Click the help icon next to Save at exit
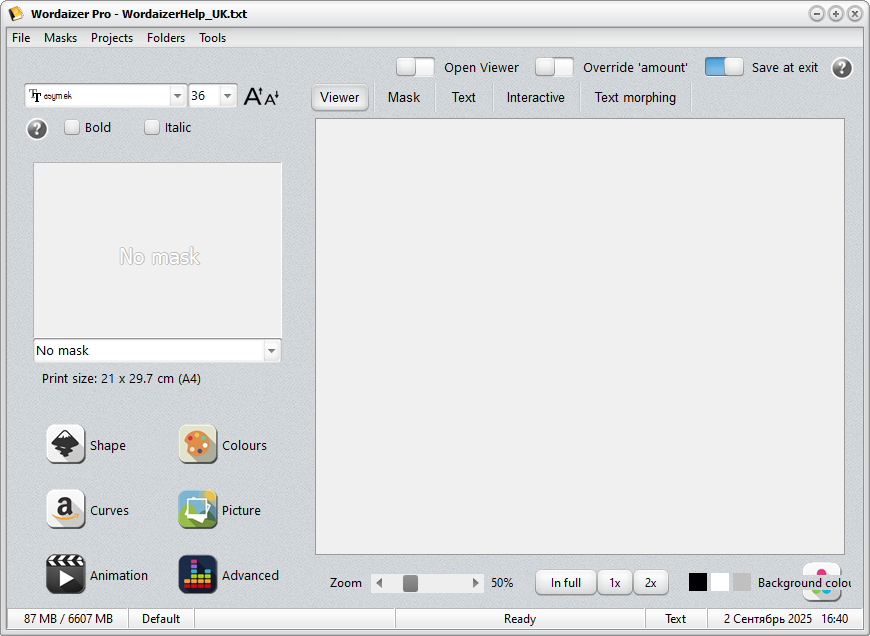The image size is (870, 636). tap(842, 68)
